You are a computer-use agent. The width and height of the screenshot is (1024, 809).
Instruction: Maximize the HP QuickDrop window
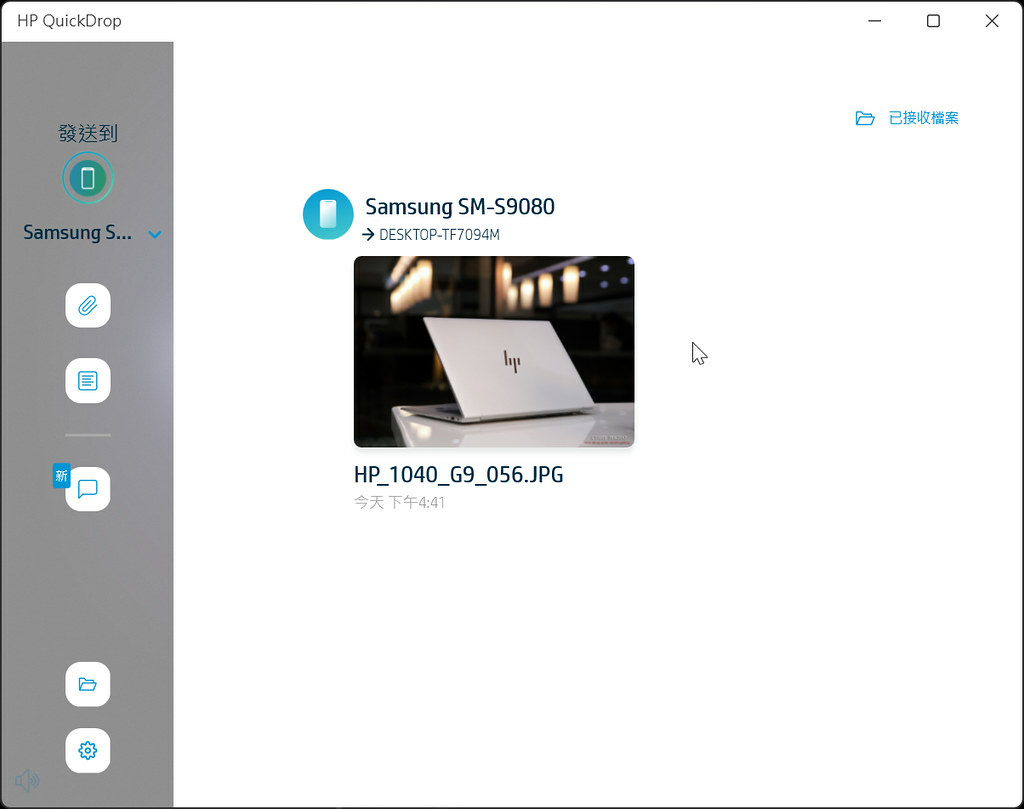coord(933,21)
